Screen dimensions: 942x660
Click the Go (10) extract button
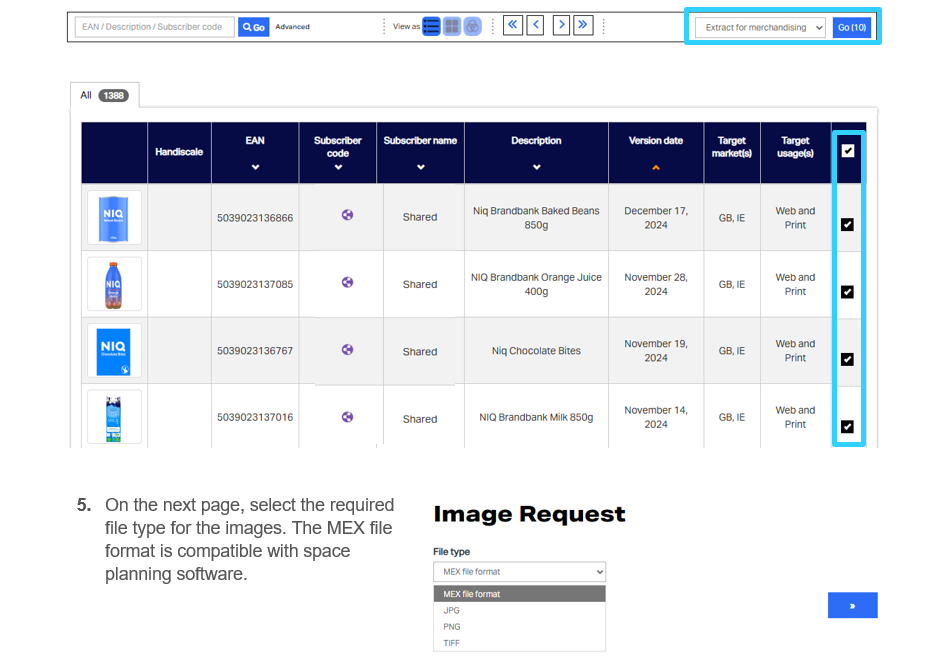(x=852, y=28)
